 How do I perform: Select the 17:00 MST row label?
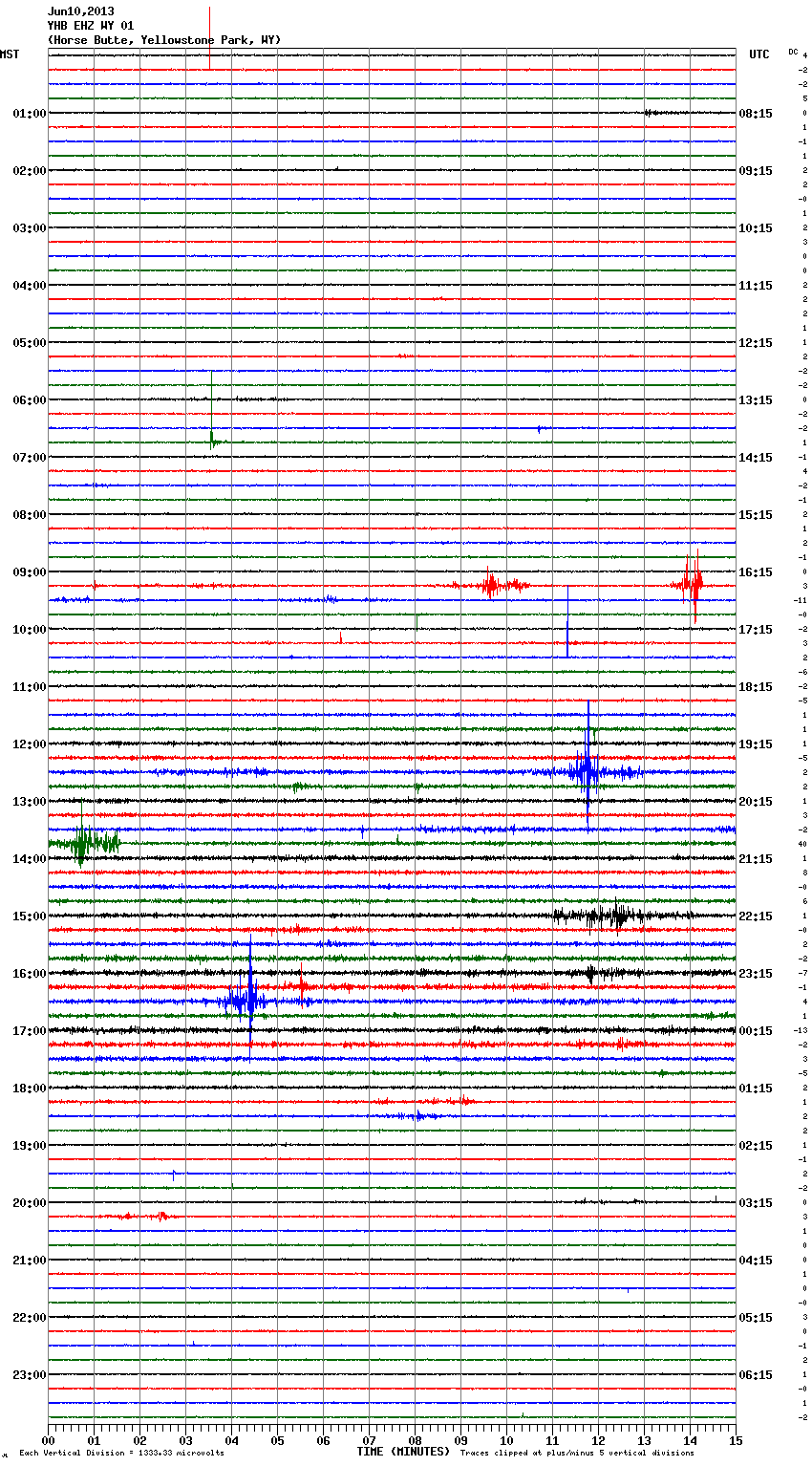click(x=29, y=1031)
